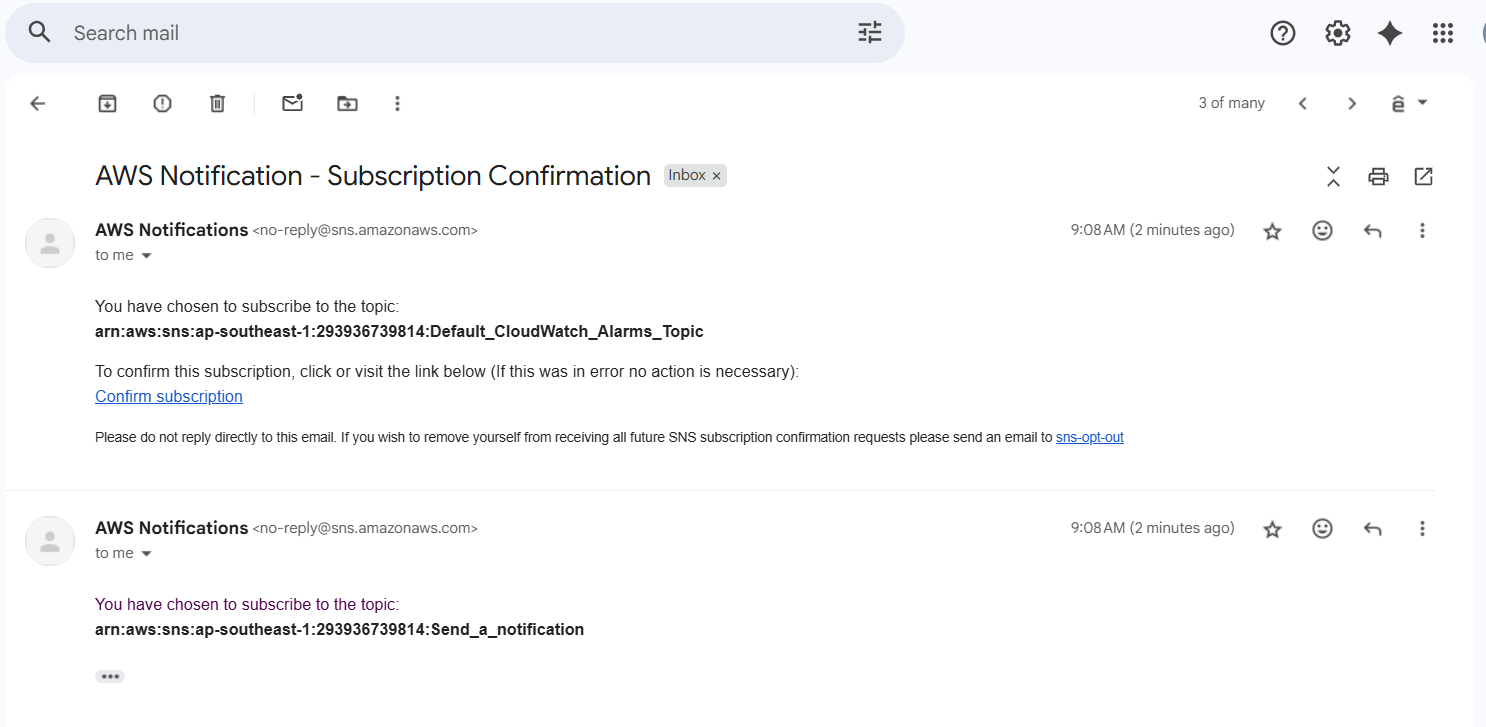Viewport: 1486px width, 727px height.
Task: Open conversation in new window
Action: click(x=1423, y=177)
